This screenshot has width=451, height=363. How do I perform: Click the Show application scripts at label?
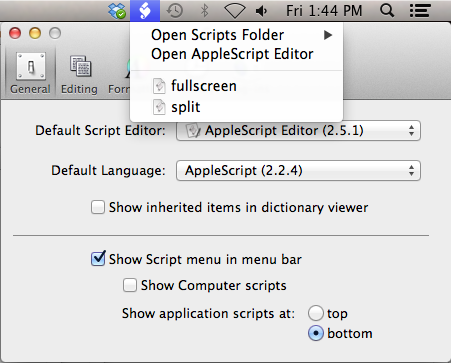pyautogui.click(x=208, y=314)
